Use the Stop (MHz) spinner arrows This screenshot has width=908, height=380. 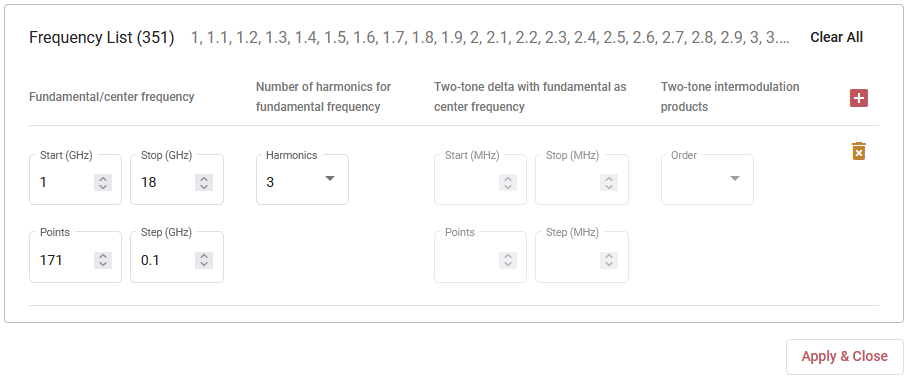point(609,182)
